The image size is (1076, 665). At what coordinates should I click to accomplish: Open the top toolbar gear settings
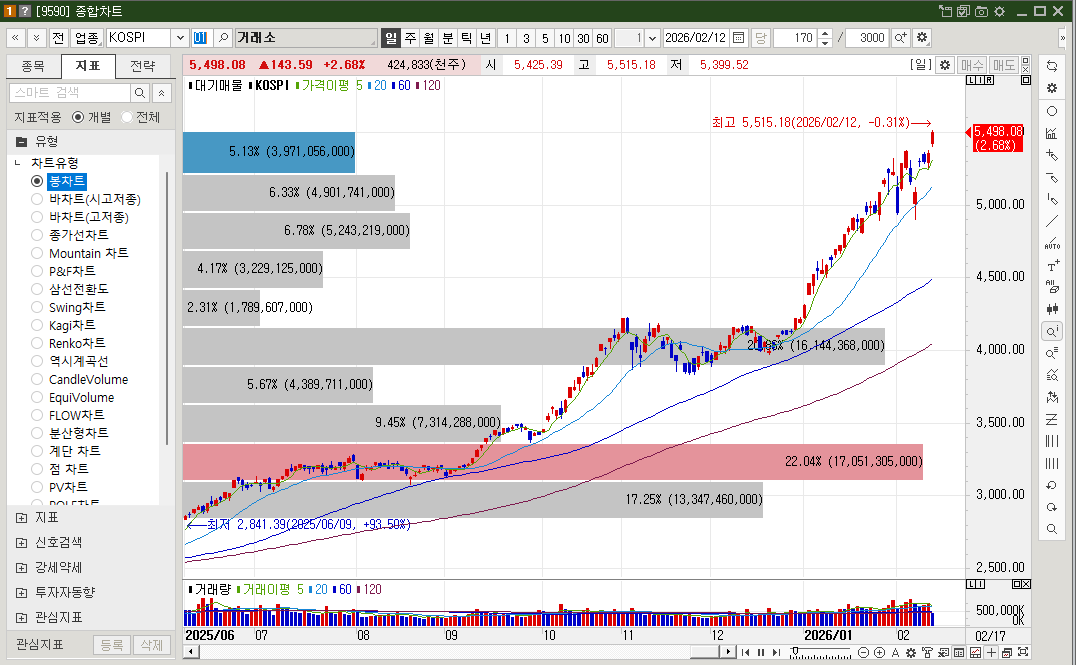(x=922, y=38)
